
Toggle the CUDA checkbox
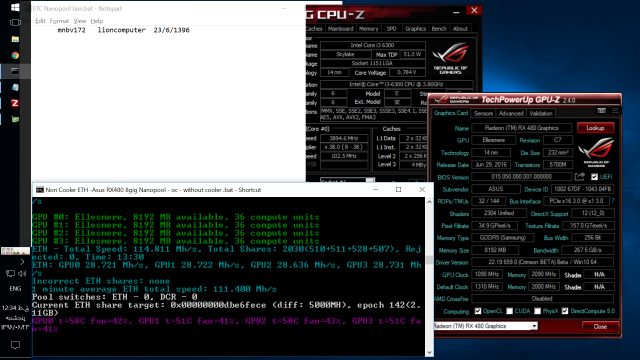509,311
